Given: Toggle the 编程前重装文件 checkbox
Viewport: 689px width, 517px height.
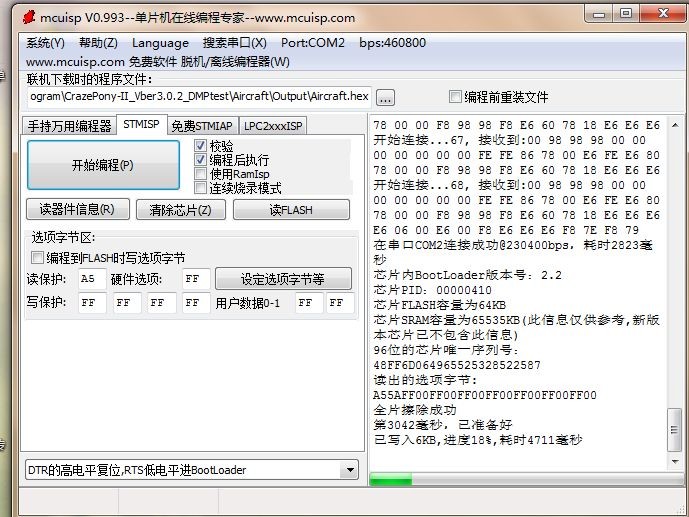Looking at the screenshot, I should (x=455, y=96).
